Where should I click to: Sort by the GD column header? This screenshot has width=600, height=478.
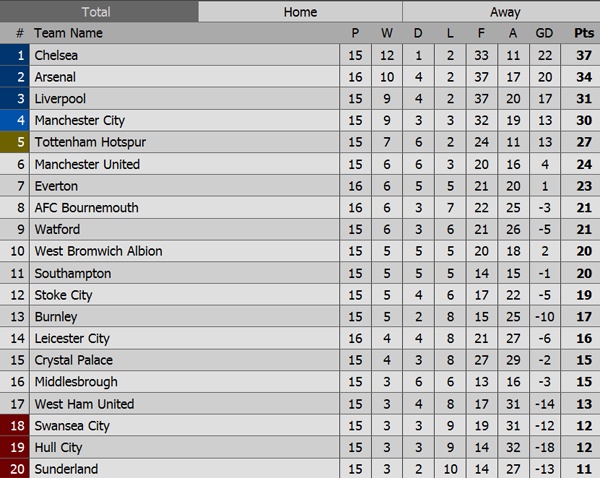point(545,33)
